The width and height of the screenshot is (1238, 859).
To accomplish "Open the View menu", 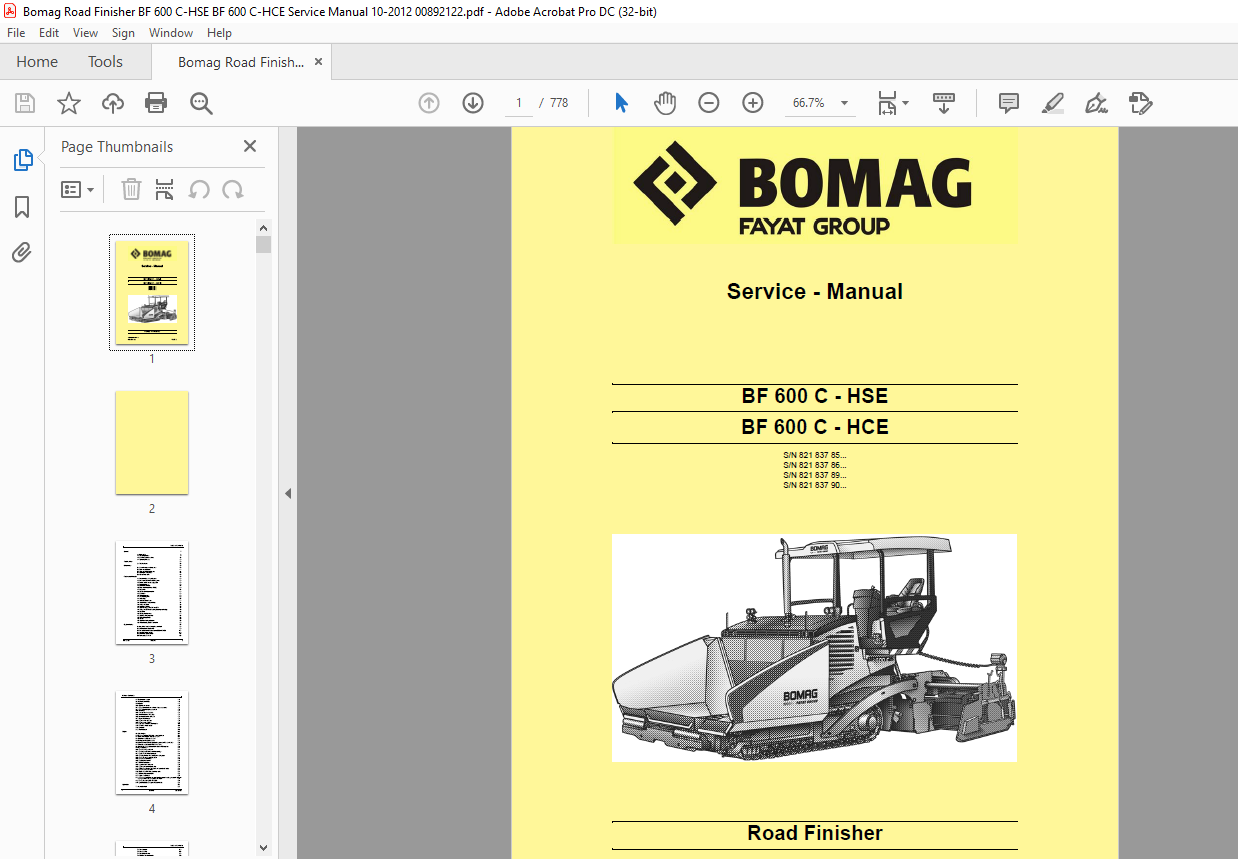I will [x=85, y=32].
